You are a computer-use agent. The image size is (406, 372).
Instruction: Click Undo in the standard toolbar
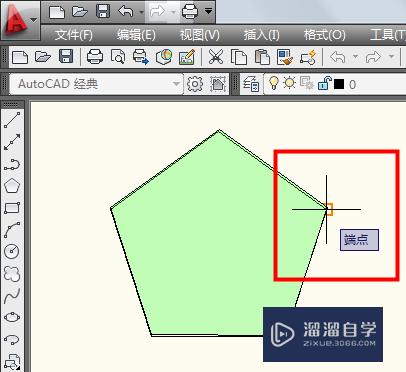tap(337, 57)
